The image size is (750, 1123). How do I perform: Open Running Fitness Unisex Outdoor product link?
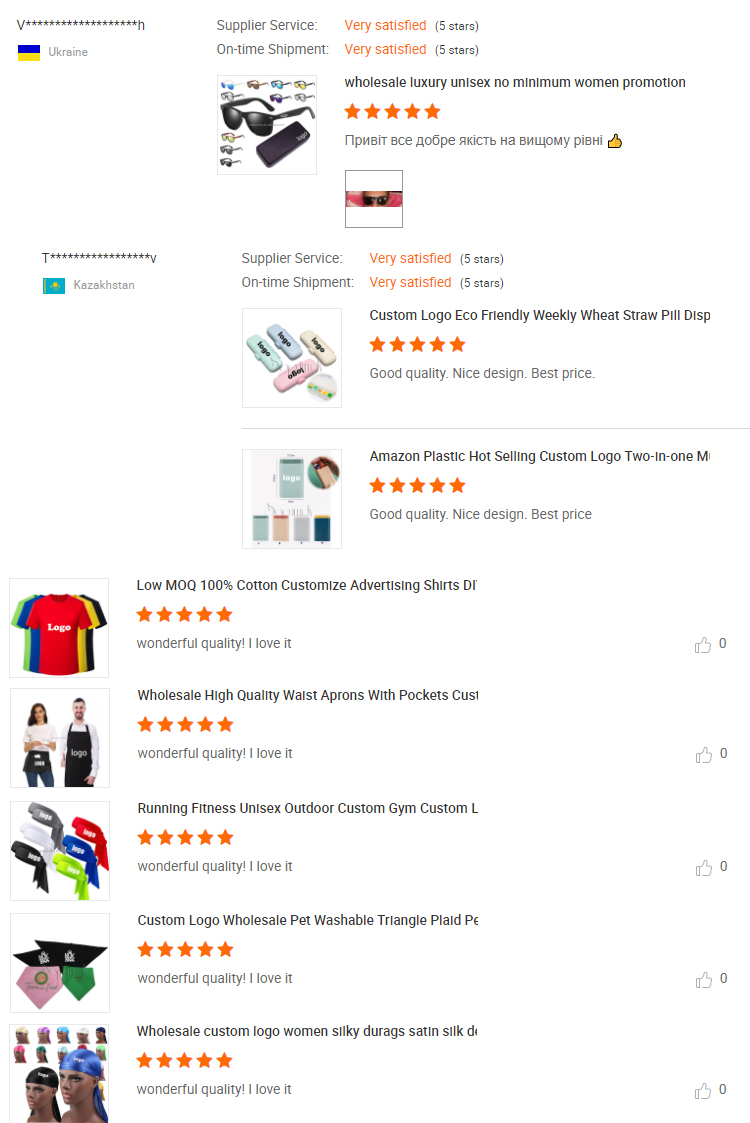(307, 808)
